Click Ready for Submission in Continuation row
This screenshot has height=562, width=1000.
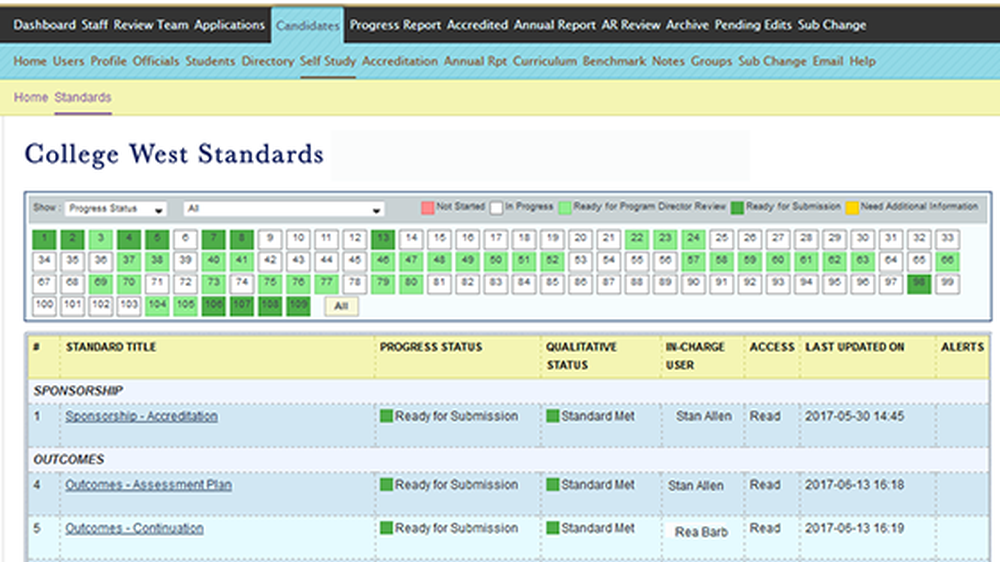point(449,528)
